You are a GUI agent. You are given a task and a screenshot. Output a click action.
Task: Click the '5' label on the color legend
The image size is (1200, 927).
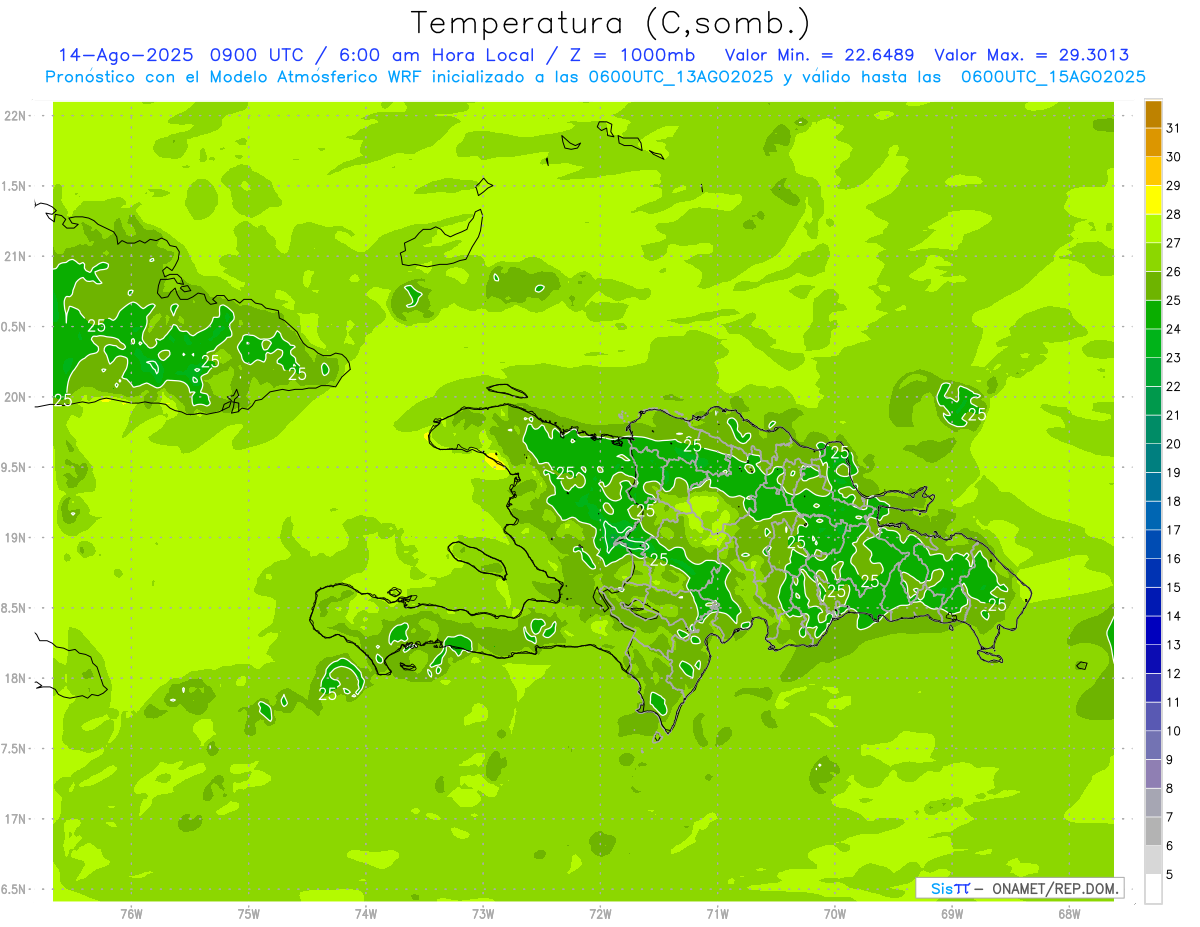[x=1170, y=875]
